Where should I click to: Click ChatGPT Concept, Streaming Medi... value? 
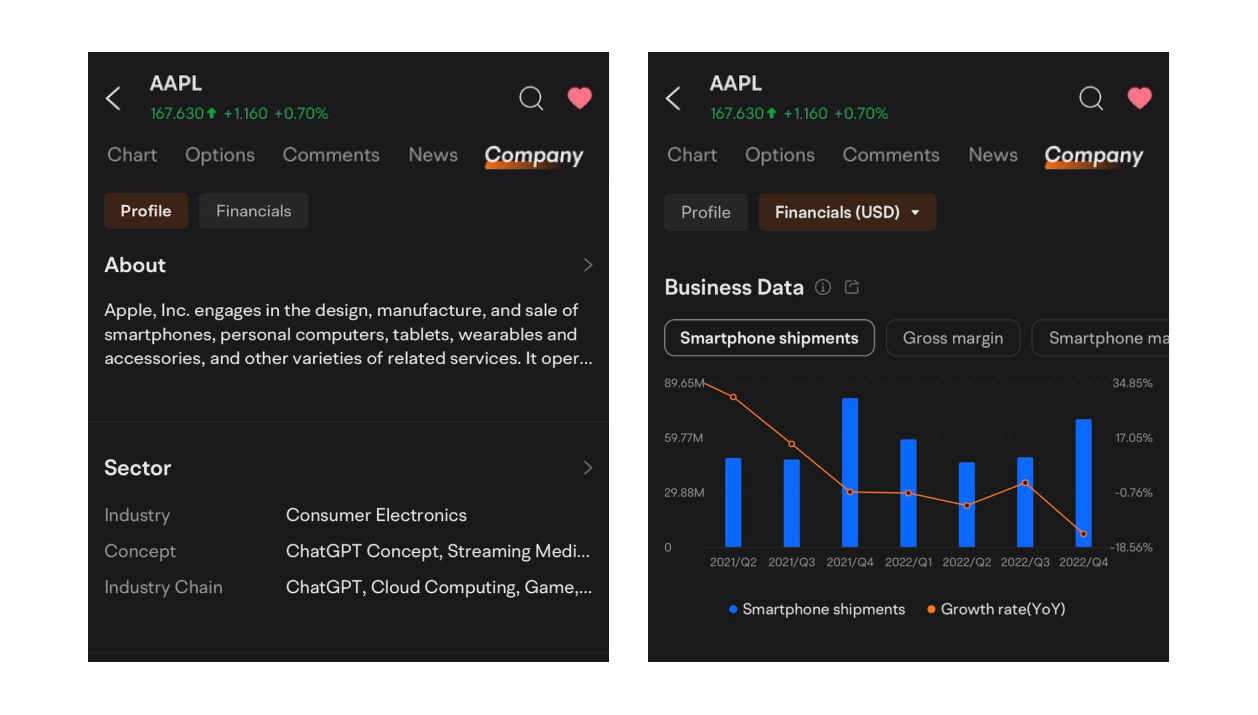click(438, 551)
